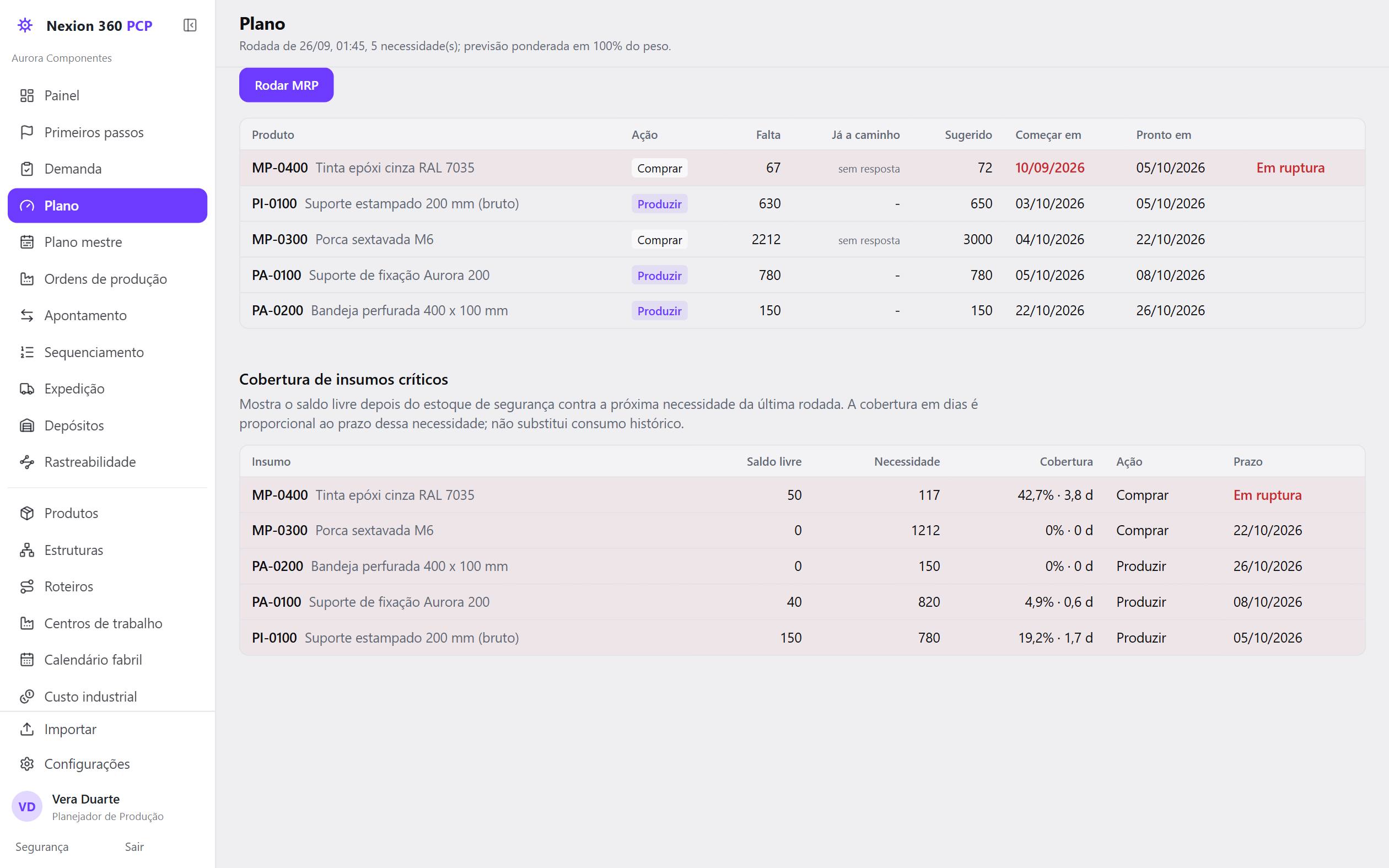Click Produzir badge in the PI-0100 plan row

tap(659, 204)
